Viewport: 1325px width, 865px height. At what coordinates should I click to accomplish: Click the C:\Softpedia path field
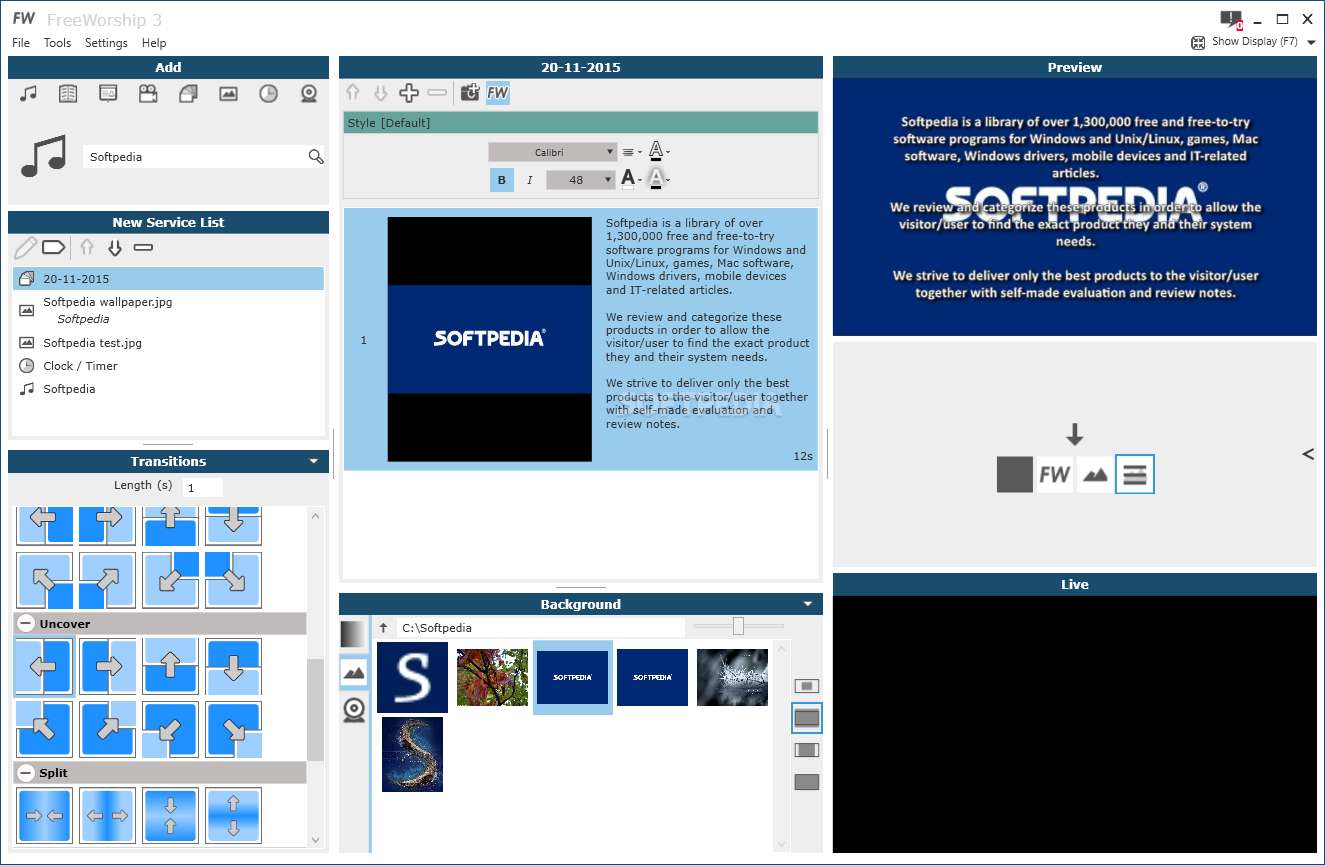540,628
